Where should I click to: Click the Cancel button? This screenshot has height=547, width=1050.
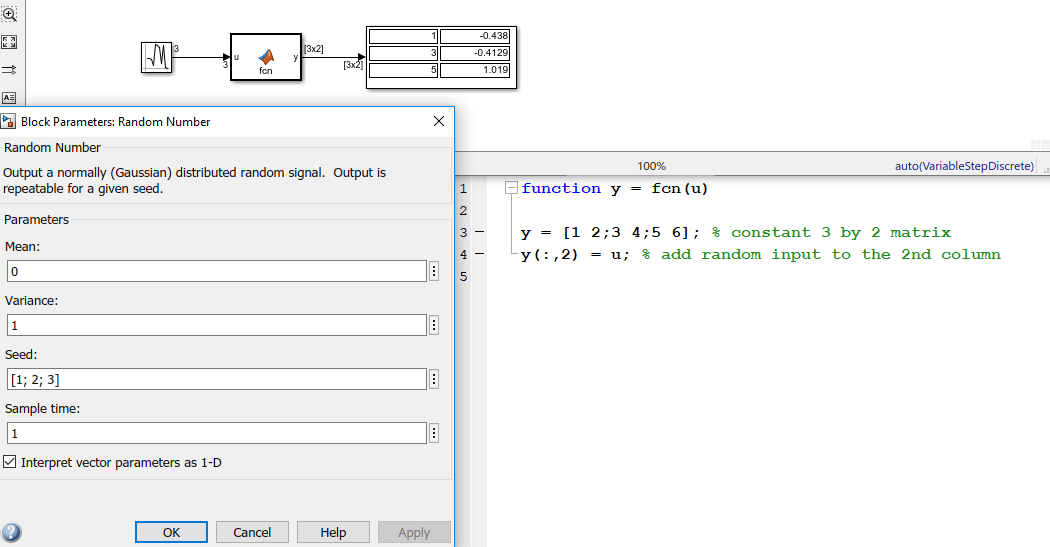(x=252, y=532)
